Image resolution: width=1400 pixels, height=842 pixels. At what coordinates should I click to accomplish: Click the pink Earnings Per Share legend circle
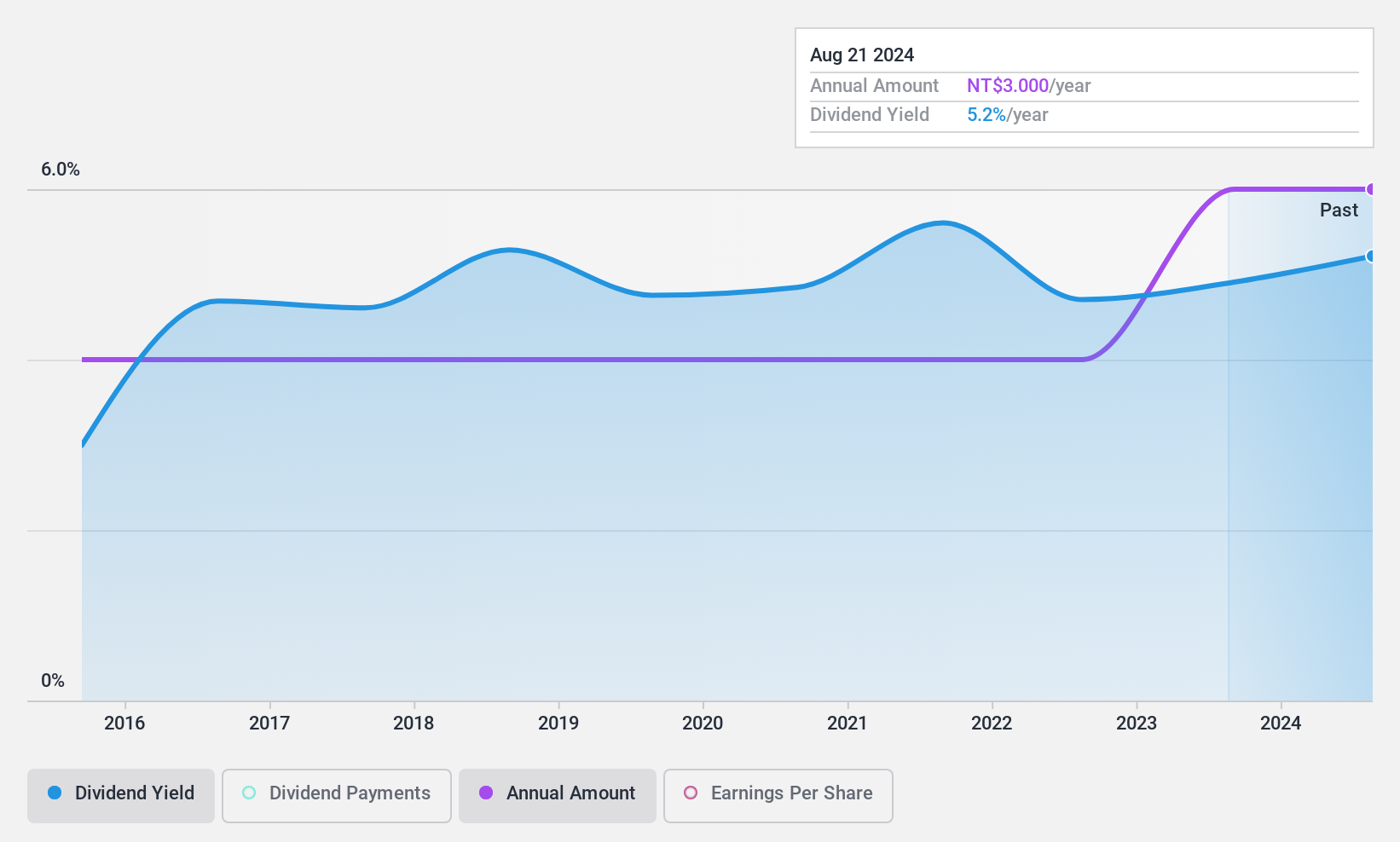(x=691, y=793)
